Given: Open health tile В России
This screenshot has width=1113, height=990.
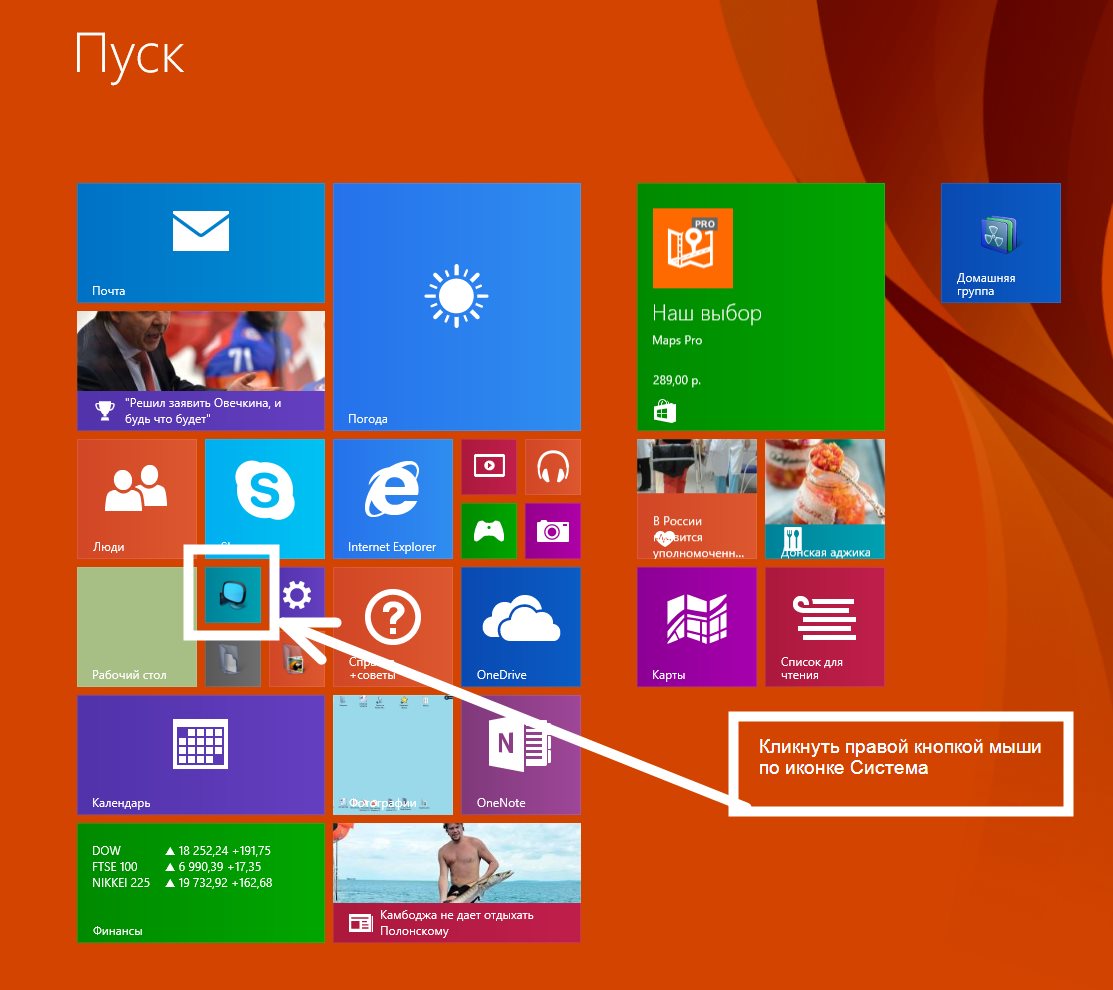Looking at the screenshot, I should [697, 499].
